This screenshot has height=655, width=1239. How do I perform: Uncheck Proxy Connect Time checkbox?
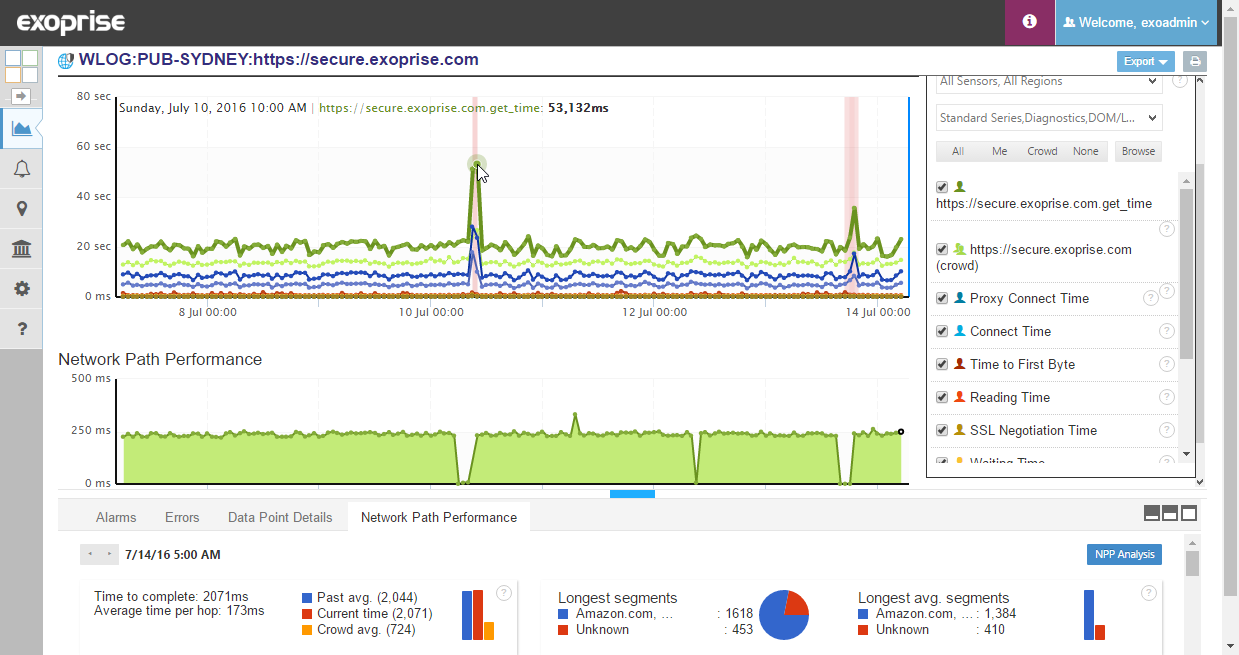tap(942, 298)
